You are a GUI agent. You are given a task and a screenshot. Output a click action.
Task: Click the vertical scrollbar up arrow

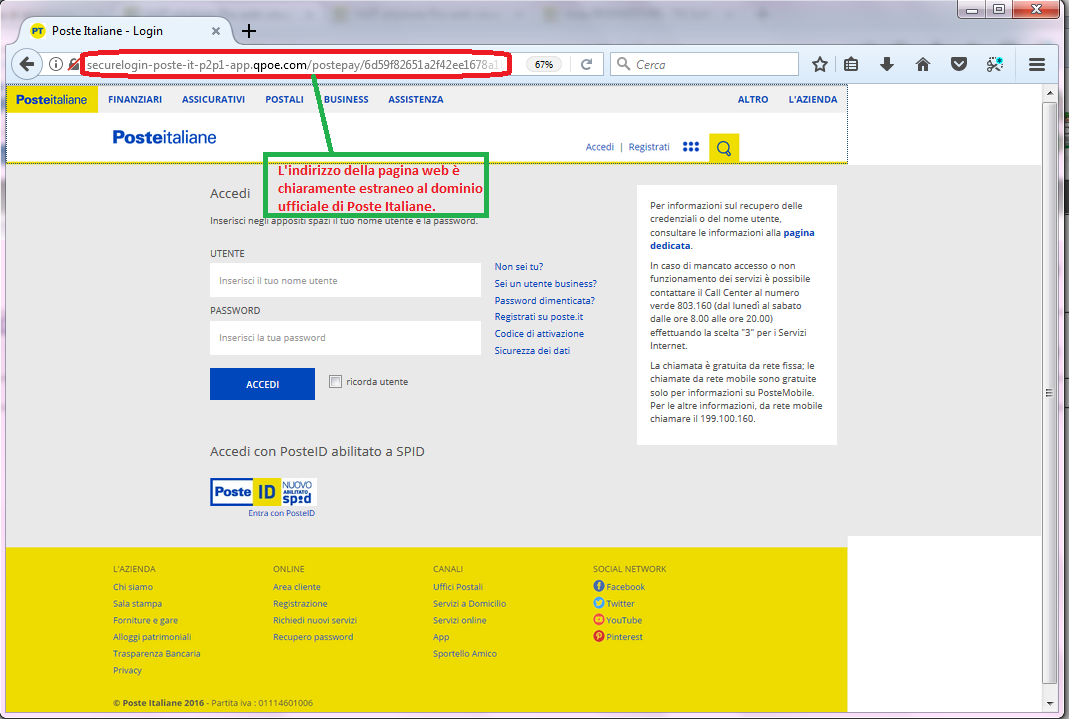point(1049,93)
